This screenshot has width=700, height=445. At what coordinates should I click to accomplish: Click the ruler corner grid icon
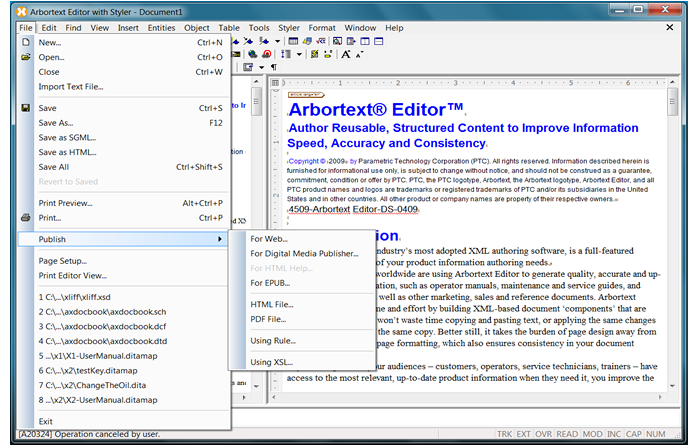[x=275, y=83]
